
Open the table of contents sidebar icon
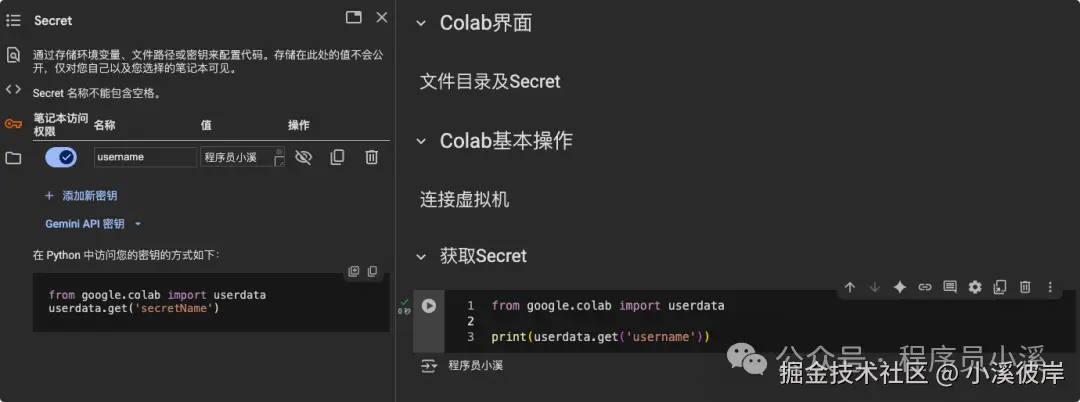point(13,20)
